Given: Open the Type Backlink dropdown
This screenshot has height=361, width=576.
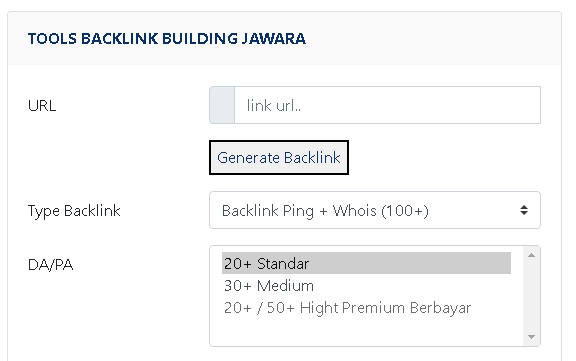Looking at the screenshot, I should pos(375,210).
